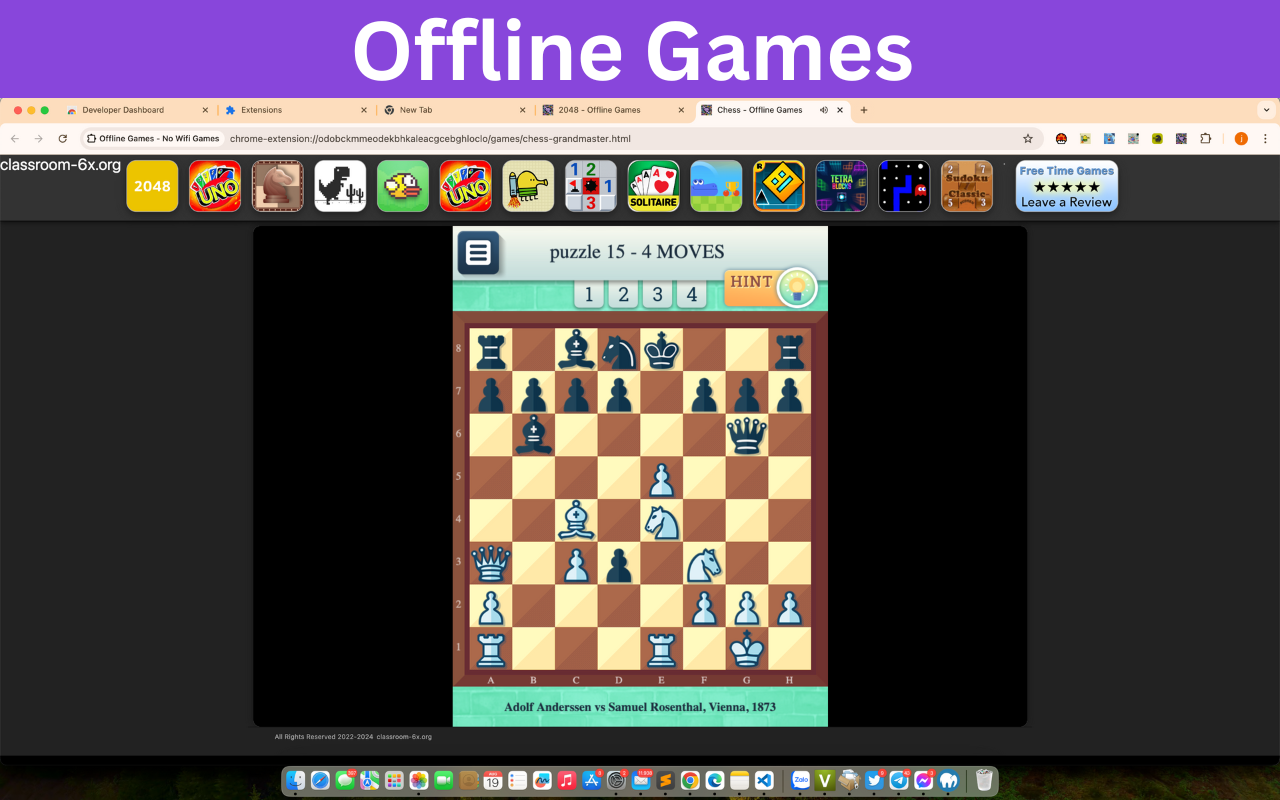Open Finder from the dock
This screenshot has height=800, width=1280.
point(296,780)
